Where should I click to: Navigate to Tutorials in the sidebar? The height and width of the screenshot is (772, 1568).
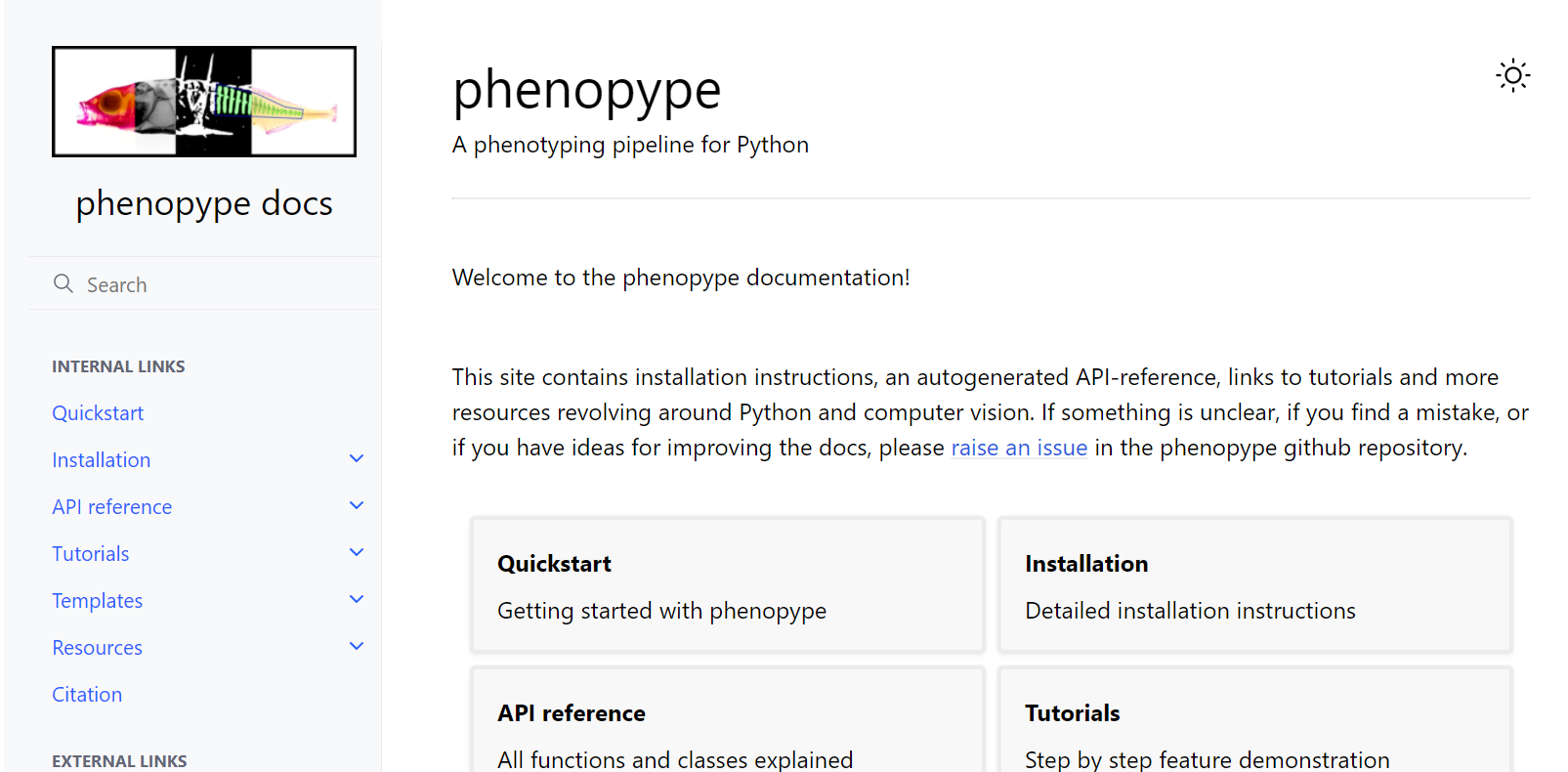tap(91, 554)
